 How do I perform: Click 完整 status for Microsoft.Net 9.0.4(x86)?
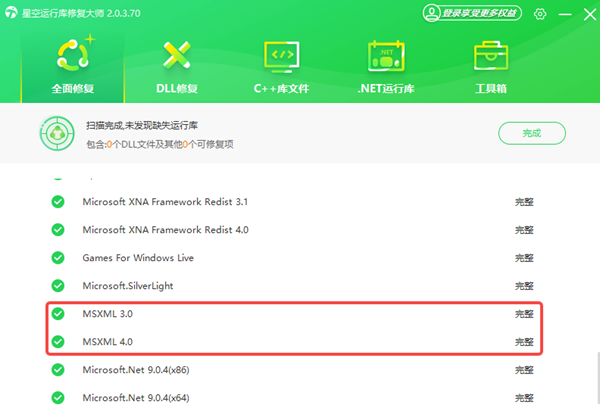[x=524, y=370]
